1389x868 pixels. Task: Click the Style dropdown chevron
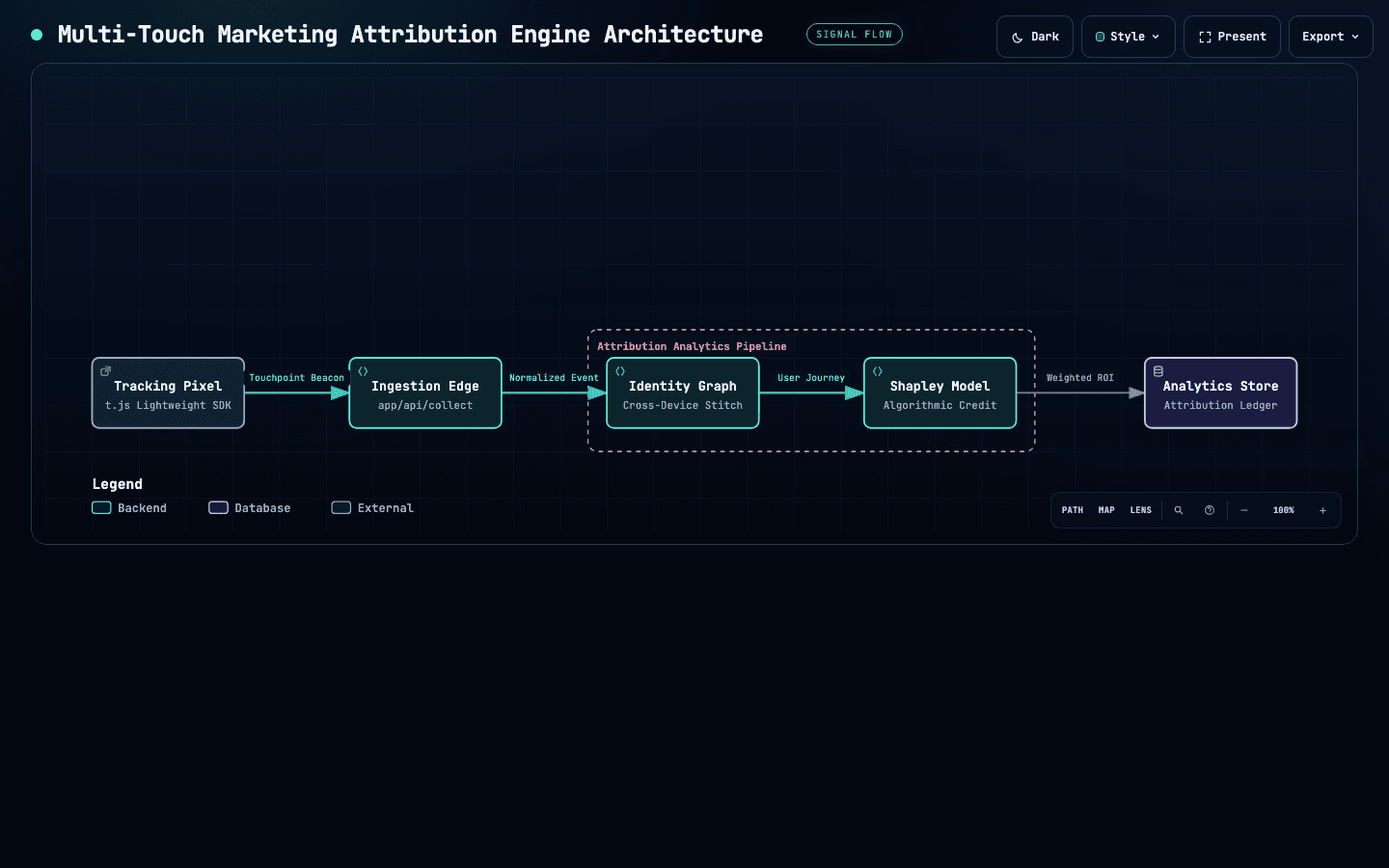1156,37
